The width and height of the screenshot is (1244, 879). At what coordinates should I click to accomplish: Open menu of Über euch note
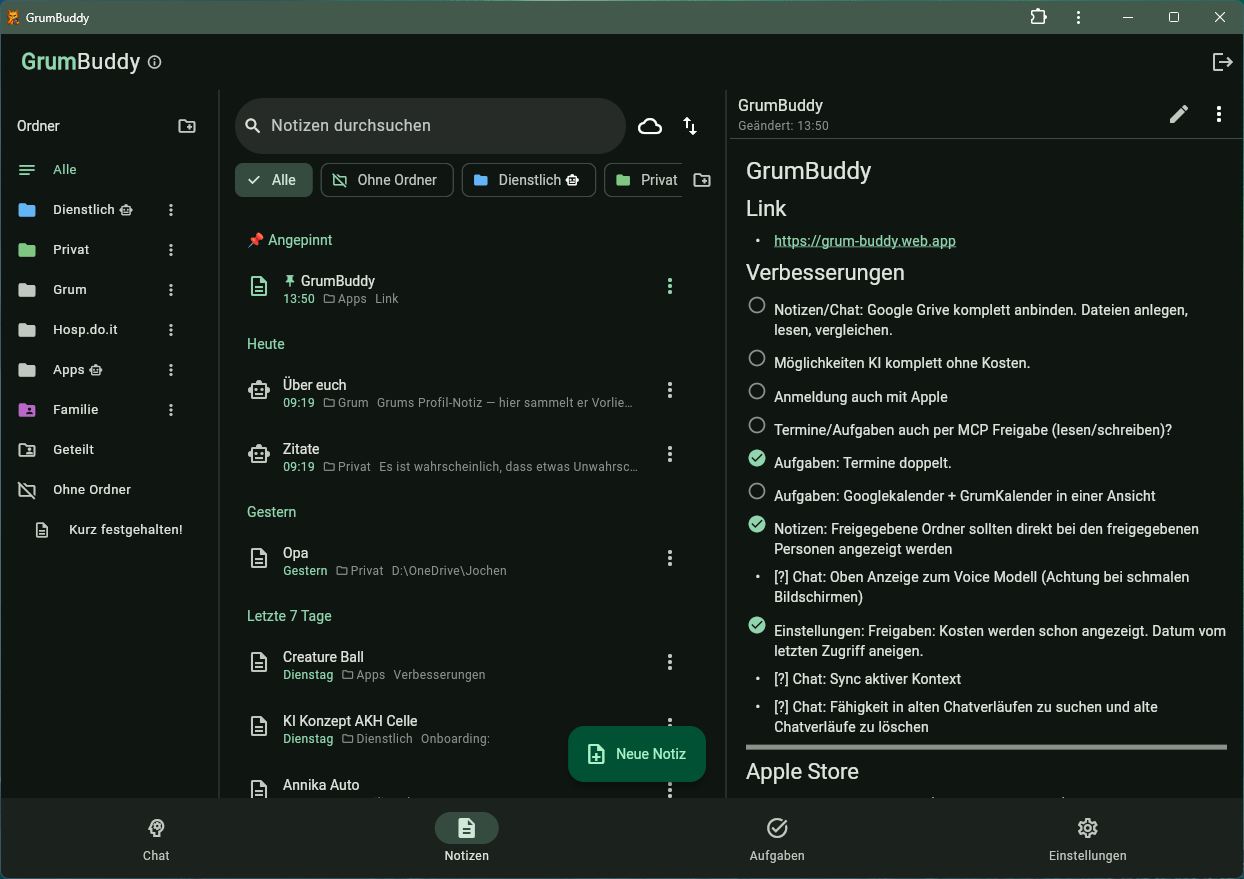tap(670, 390)
